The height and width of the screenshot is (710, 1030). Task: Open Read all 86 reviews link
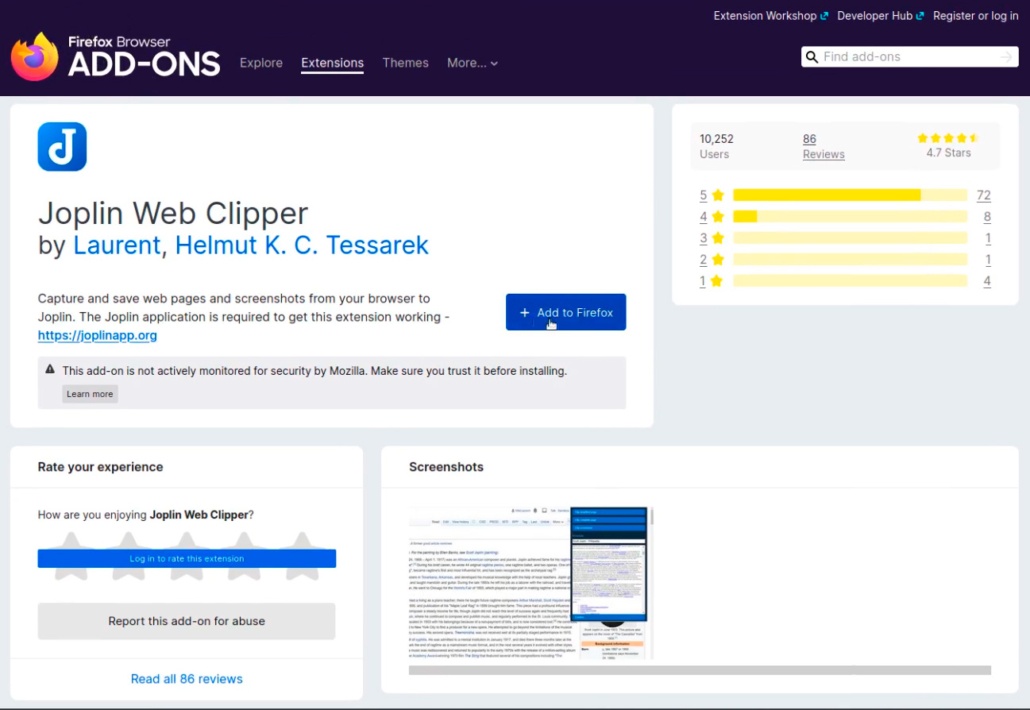click(187, 679)
